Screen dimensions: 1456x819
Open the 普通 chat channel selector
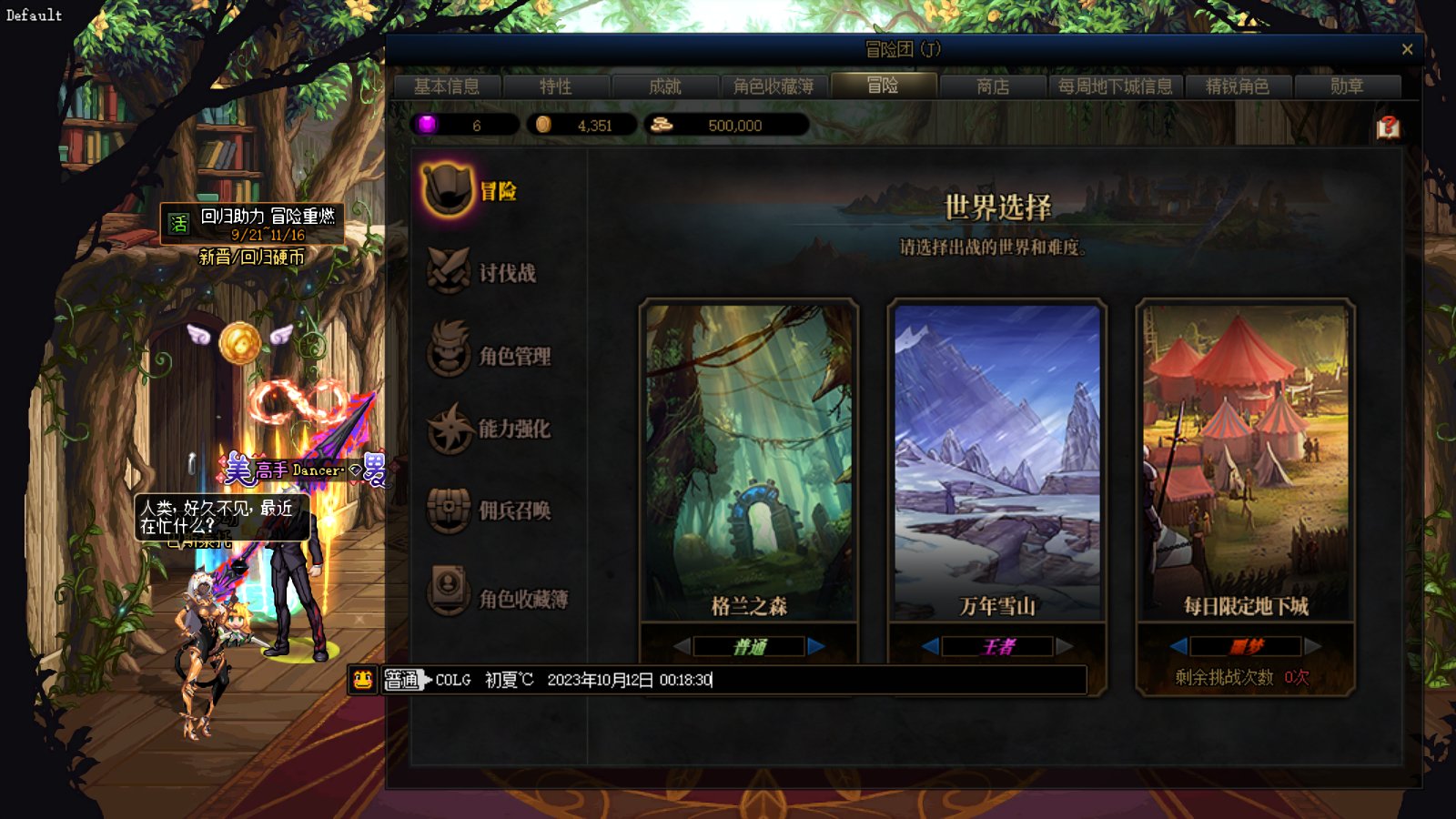click(402, 680)
